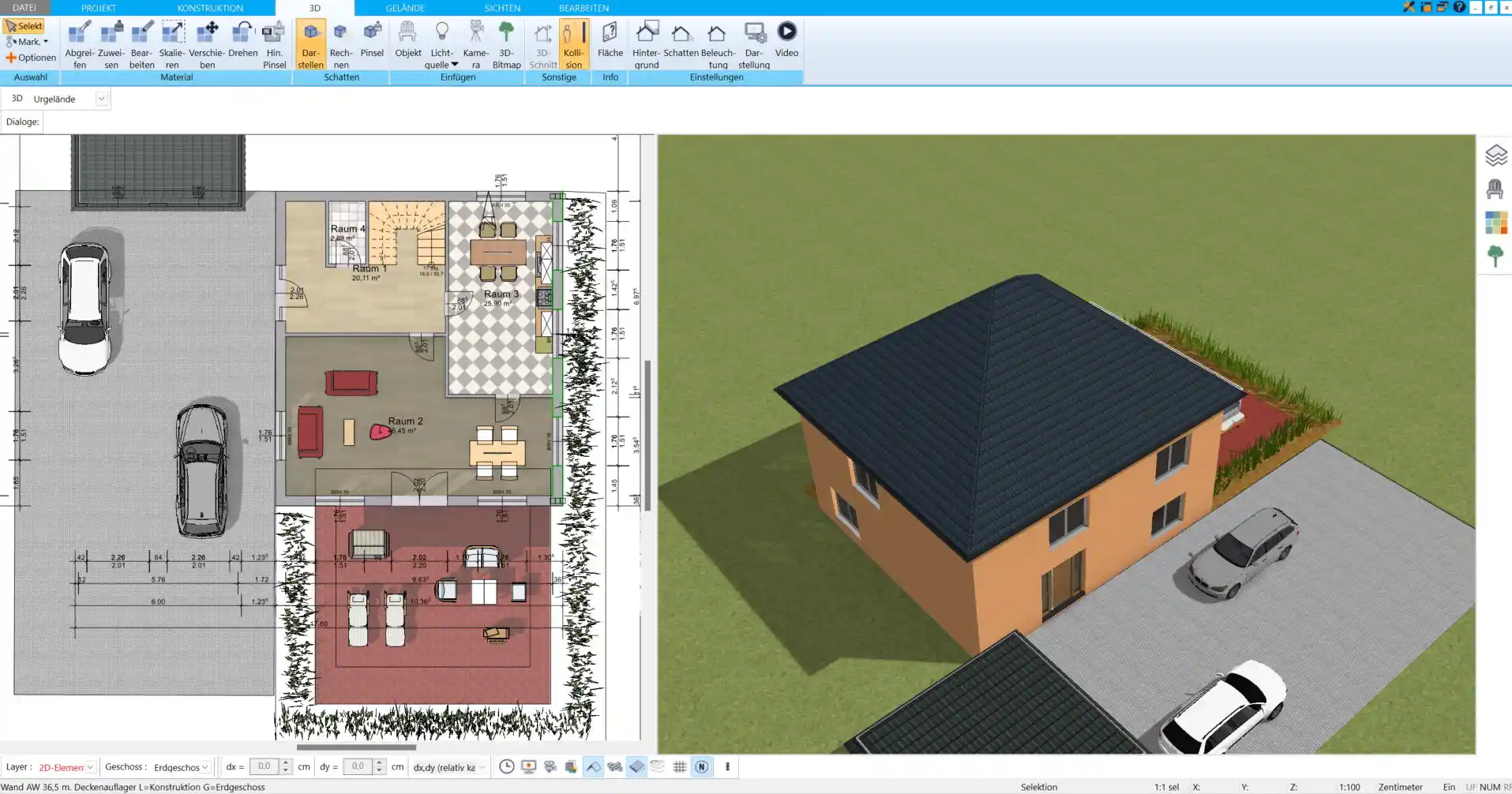Select the Raum 2 label in floor plan
The image size is (1512, 794).
[405, 421]
